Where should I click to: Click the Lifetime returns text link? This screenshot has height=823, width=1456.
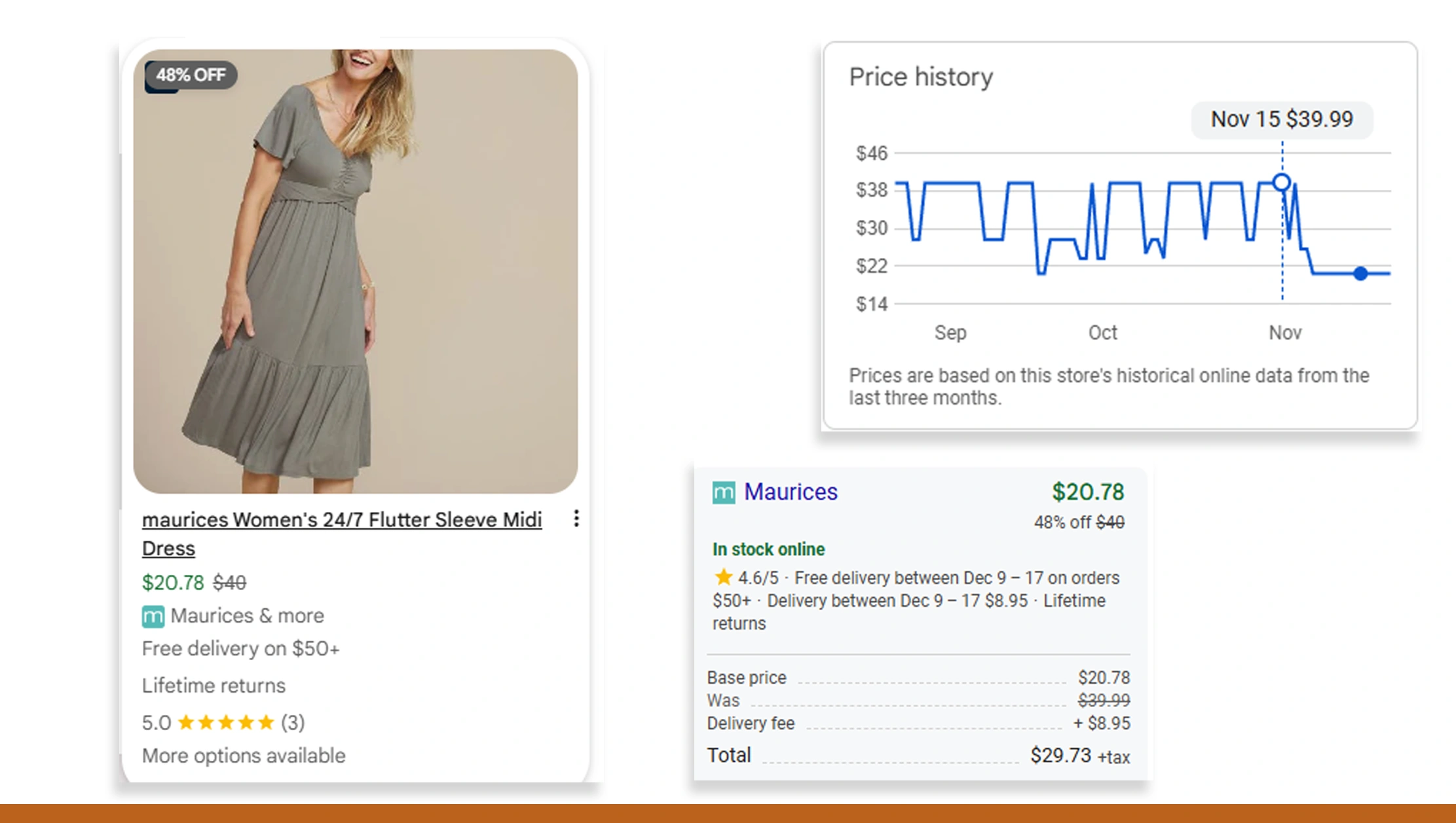214,685
